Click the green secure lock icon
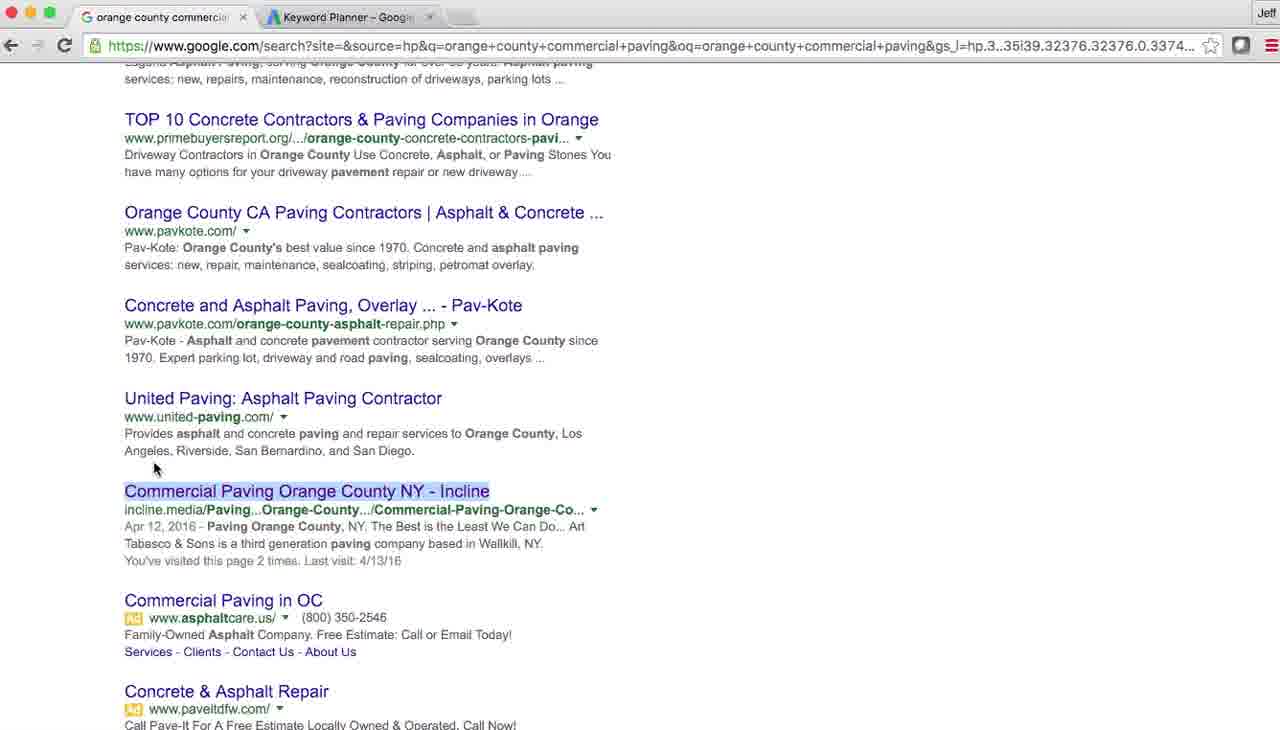The width and height of the screenshot is (1280, 730). pos(95,45)
